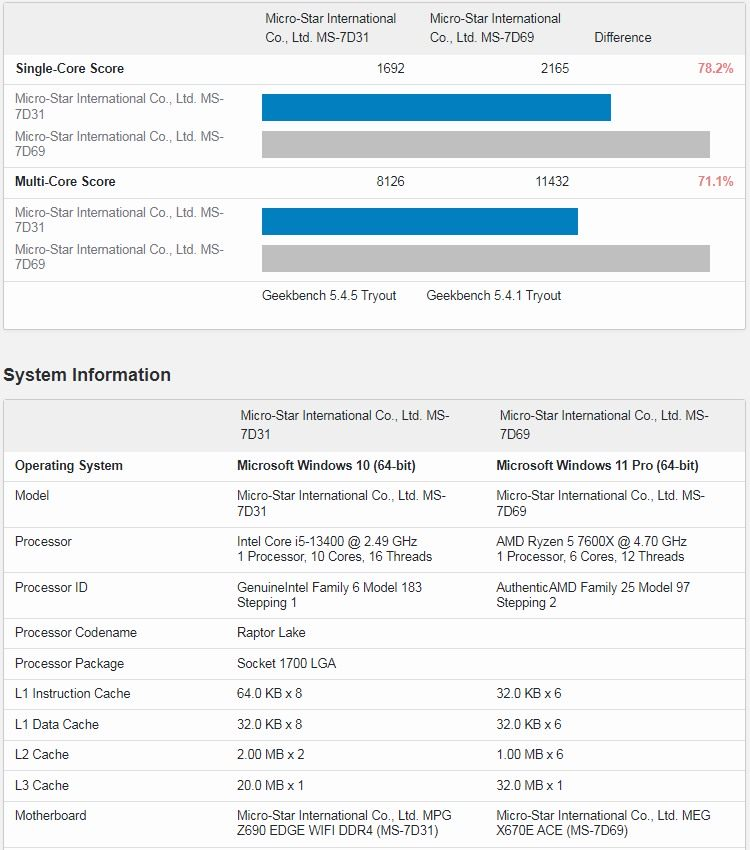This screenshot has height=850, width=750.
Task: Click the blue single-core bar for MS-7D31
Action: pos(436,107)
